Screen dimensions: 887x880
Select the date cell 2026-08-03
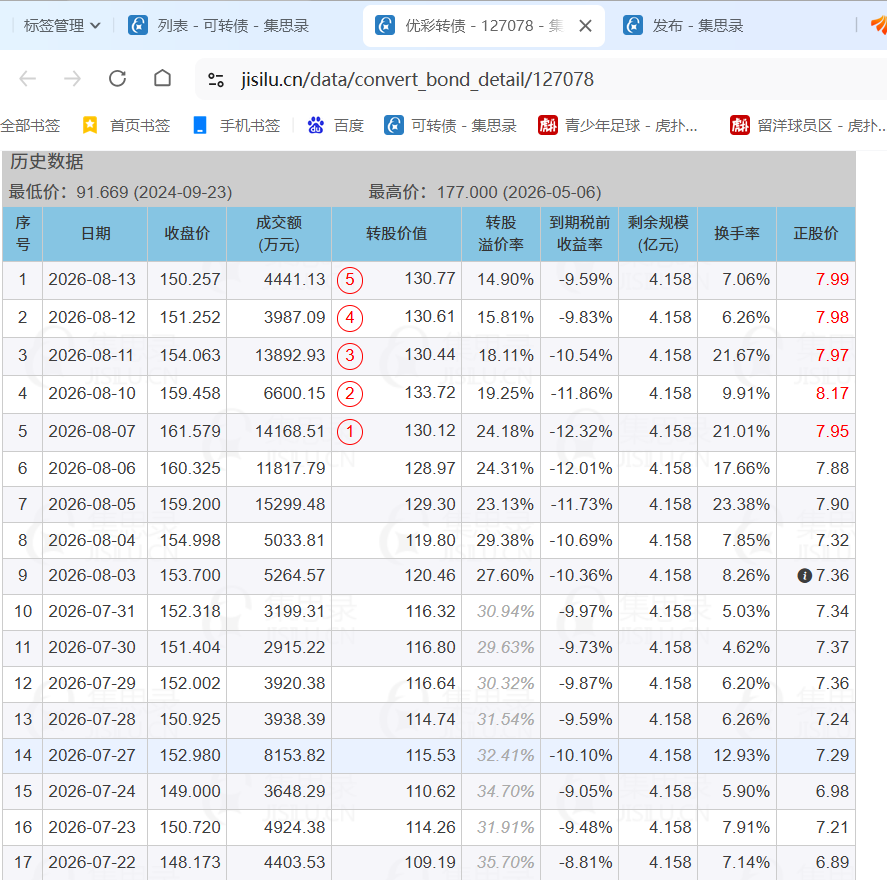(92, 576)
